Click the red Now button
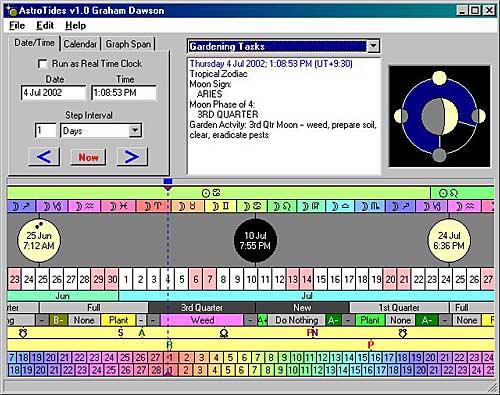Viewport: 500px width, 395px height. point(88,157)
